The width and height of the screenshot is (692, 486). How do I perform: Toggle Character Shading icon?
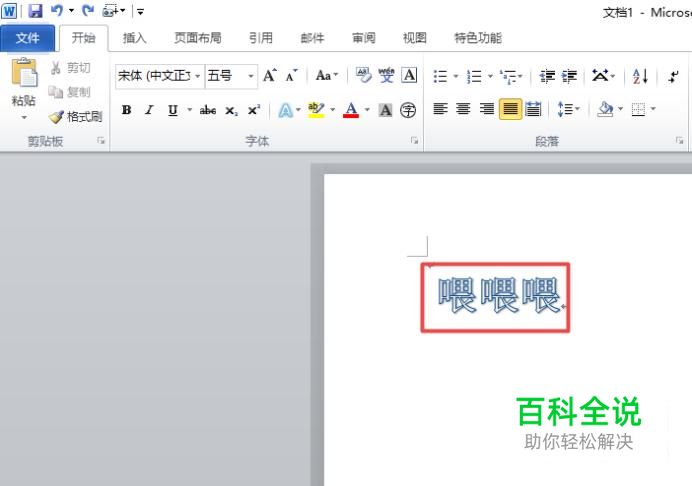[x=385, y=110]
